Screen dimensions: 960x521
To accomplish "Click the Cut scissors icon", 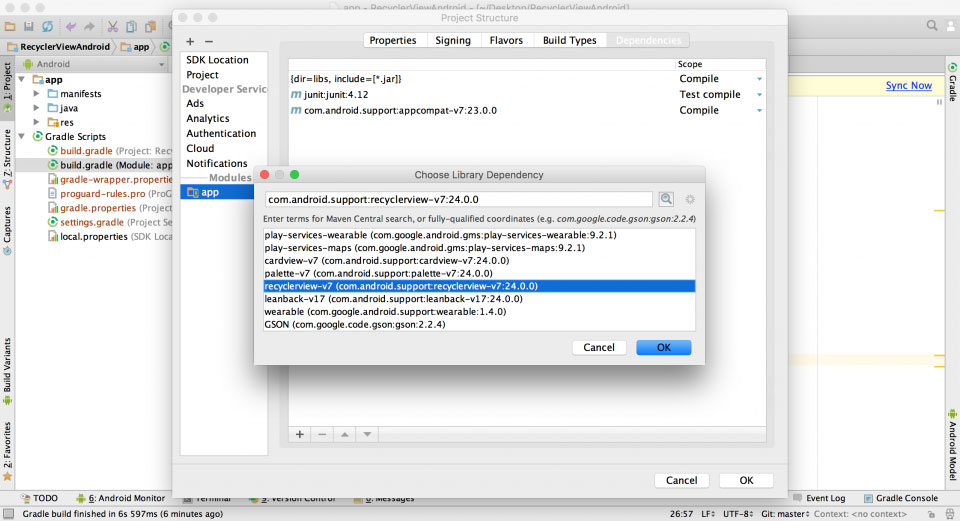I will pos(113,26).
